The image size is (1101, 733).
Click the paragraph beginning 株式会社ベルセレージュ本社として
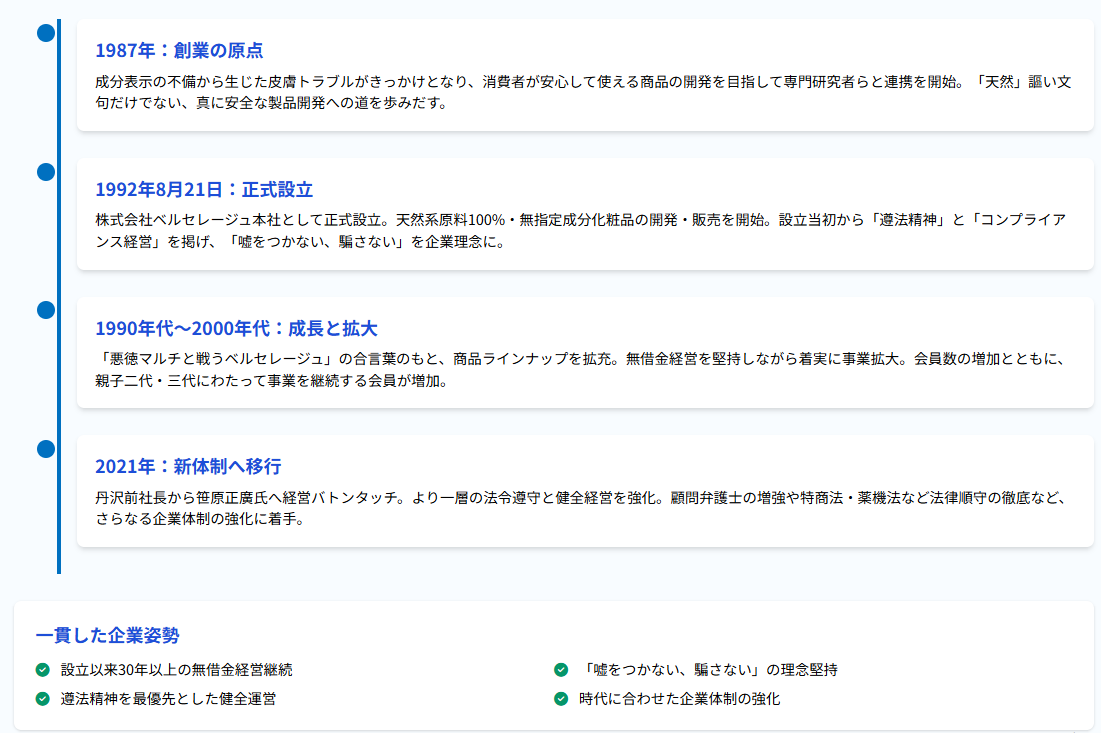pos(581,231)
